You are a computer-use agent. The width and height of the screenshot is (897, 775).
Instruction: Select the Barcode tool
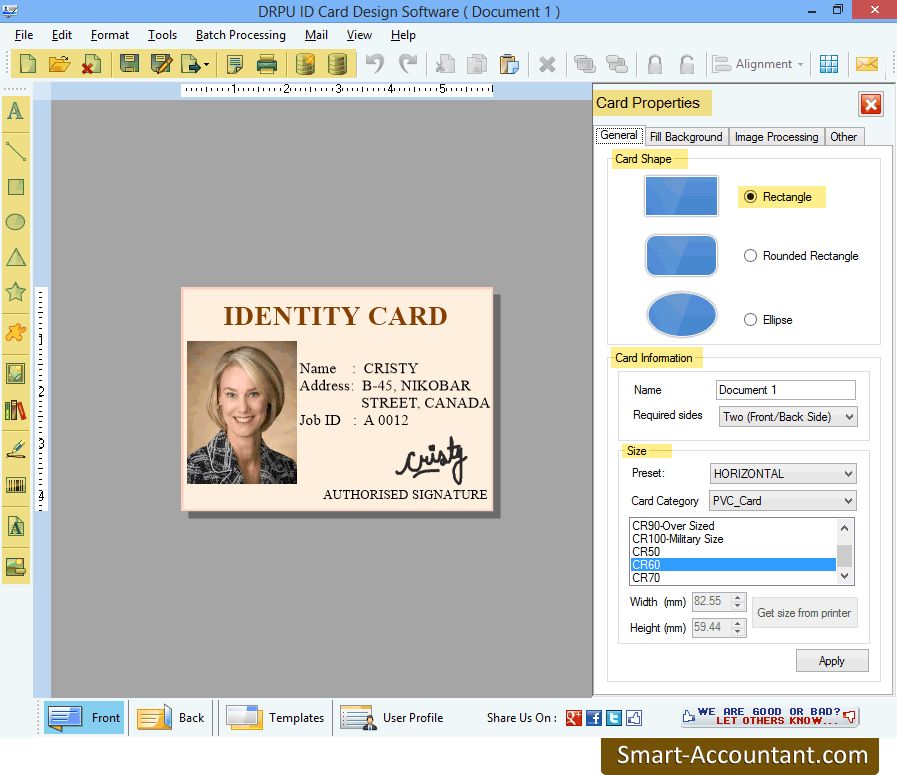click(15, 486)
